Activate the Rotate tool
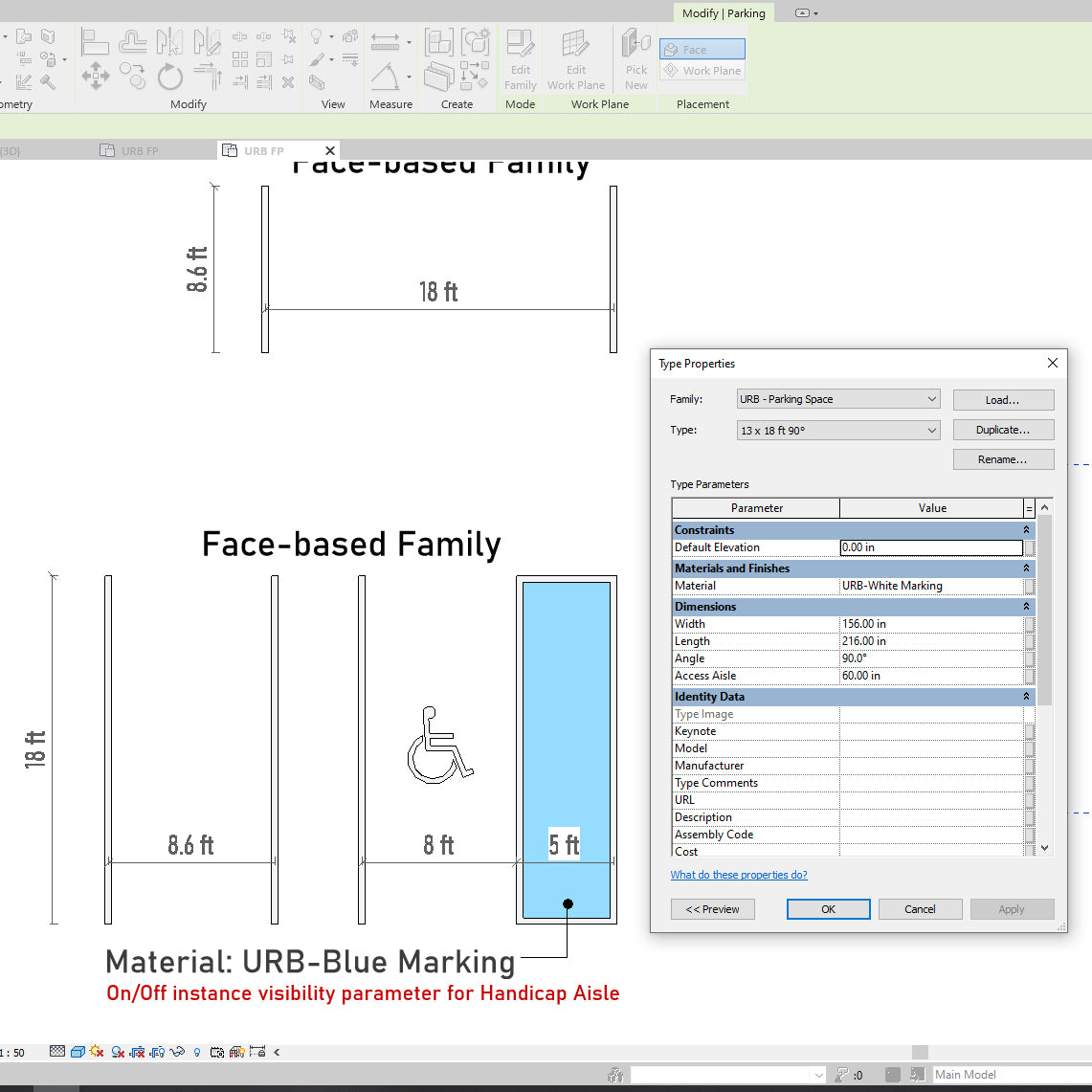 pyautogui.click(x=170, y=76)
